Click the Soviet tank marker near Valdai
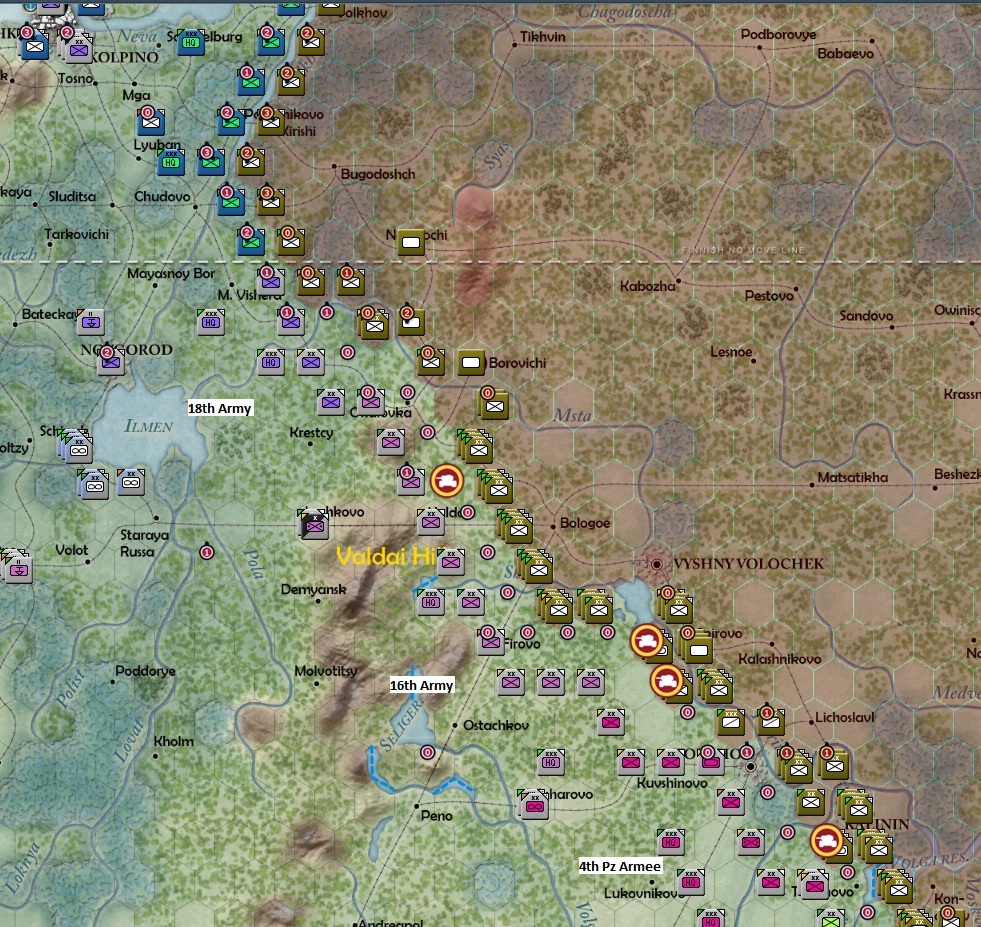Image resolution: width=981 pixels, height=927 pixels. (x=447, y=481)
